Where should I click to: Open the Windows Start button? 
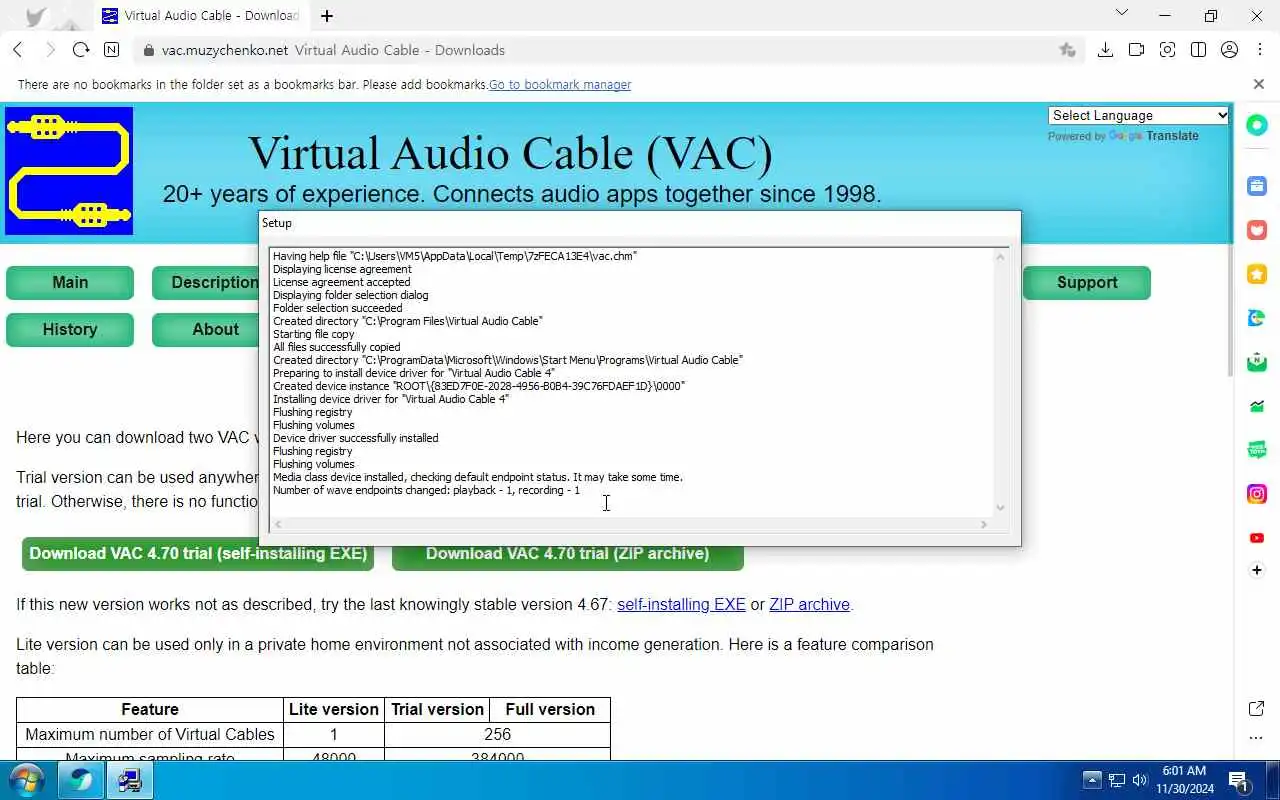point(26,780)
